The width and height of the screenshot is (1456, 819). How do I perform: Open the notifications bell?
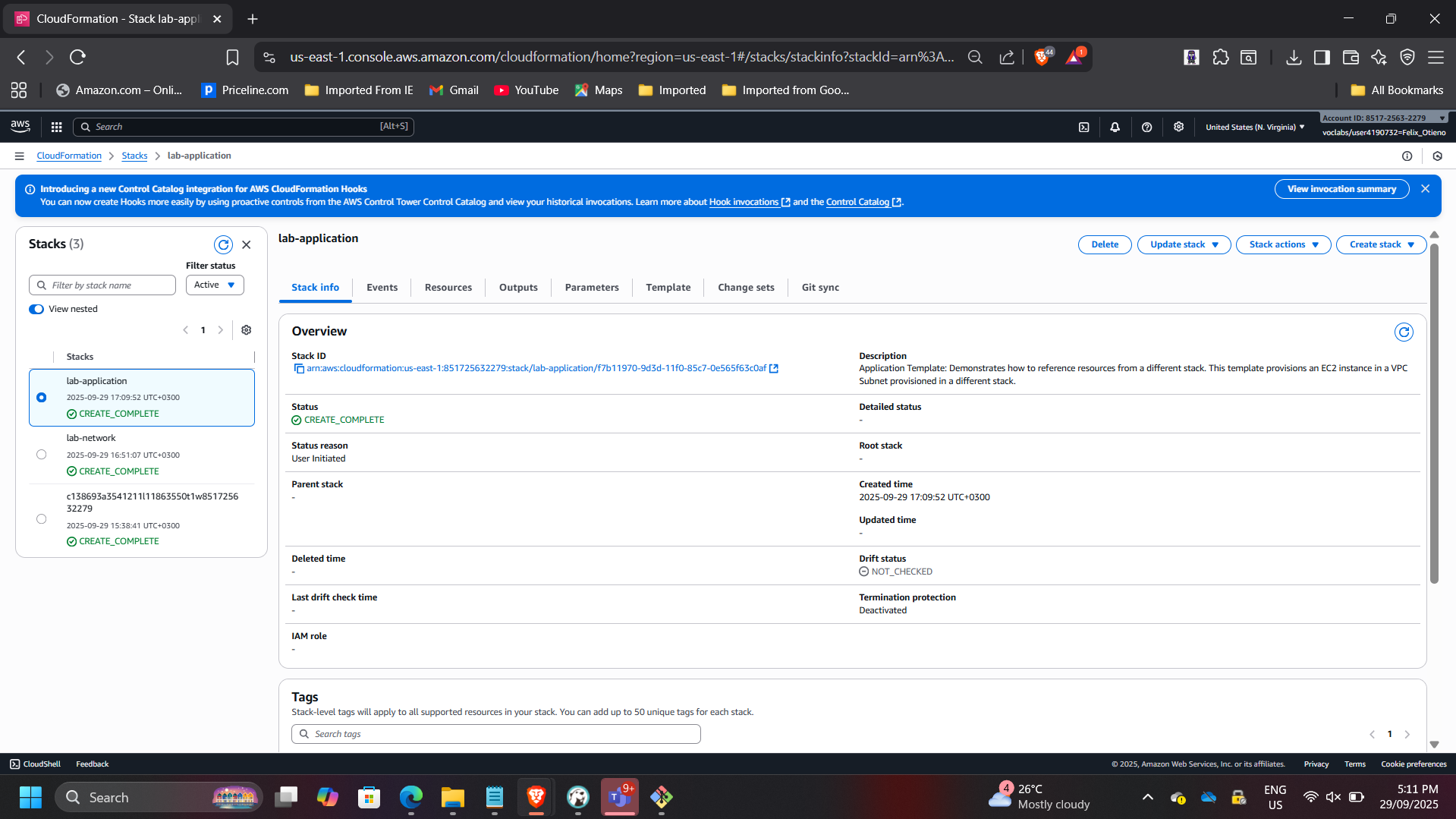1115,127
